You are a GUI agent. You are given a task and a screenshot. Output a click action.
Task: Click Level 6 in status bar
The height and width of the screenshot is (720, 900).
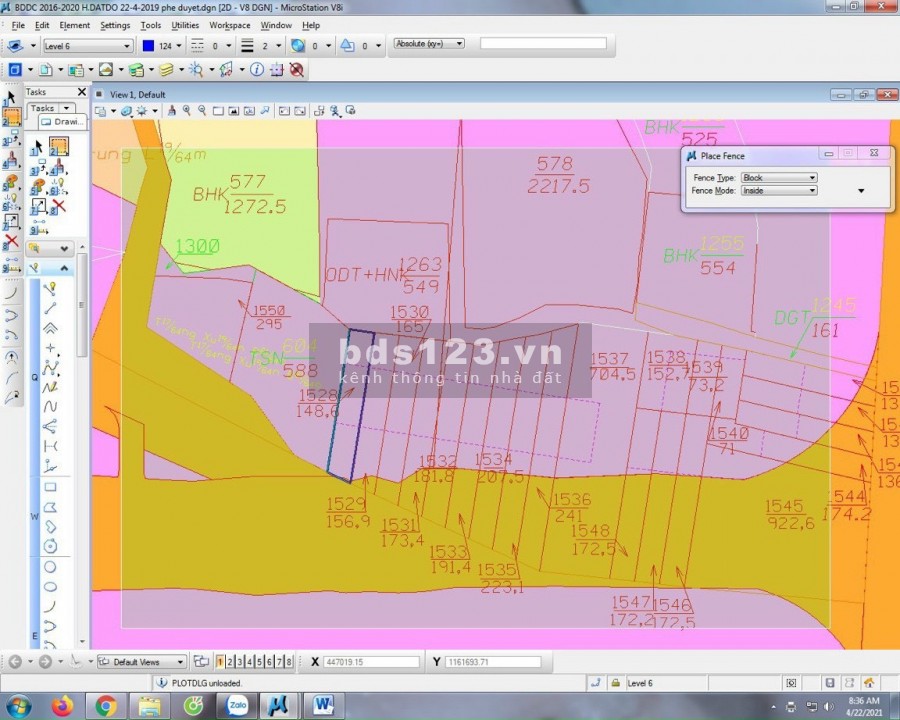[x=640, y=683]
